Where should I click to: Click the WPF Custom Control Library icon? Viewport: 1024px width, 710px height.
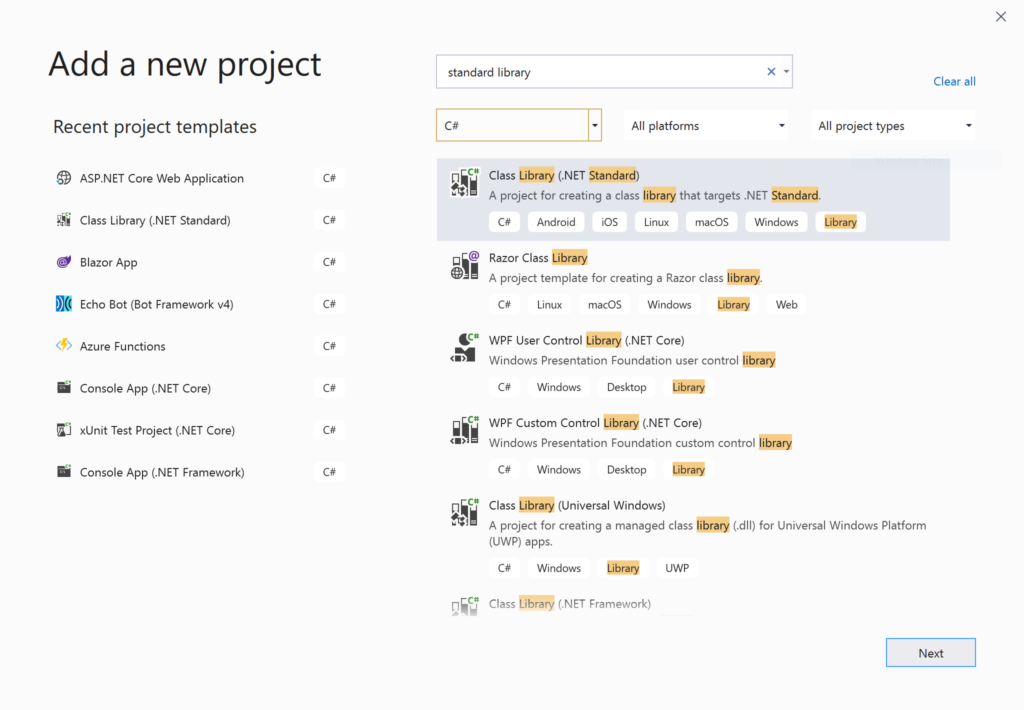pyautogui.click(x=464, y=430)
